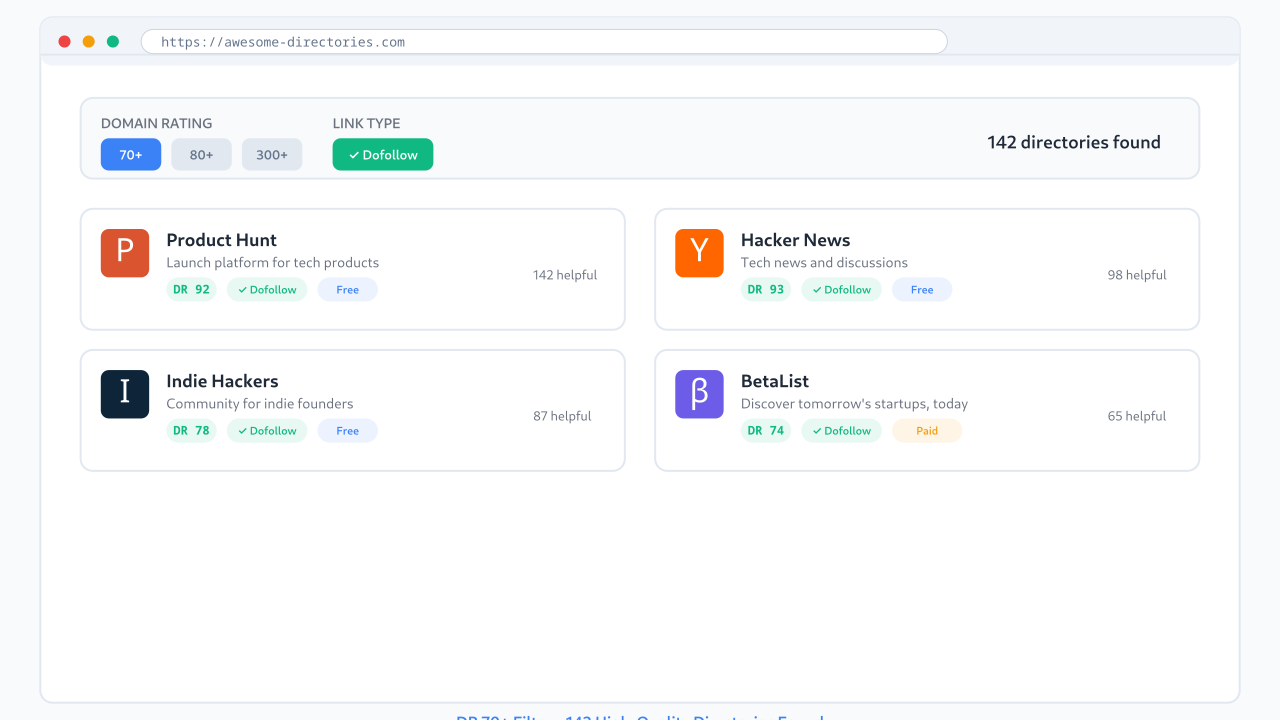The image size is (1280, 720).
Task: Click inside the browser address bar
Action: tap(543, 41)
